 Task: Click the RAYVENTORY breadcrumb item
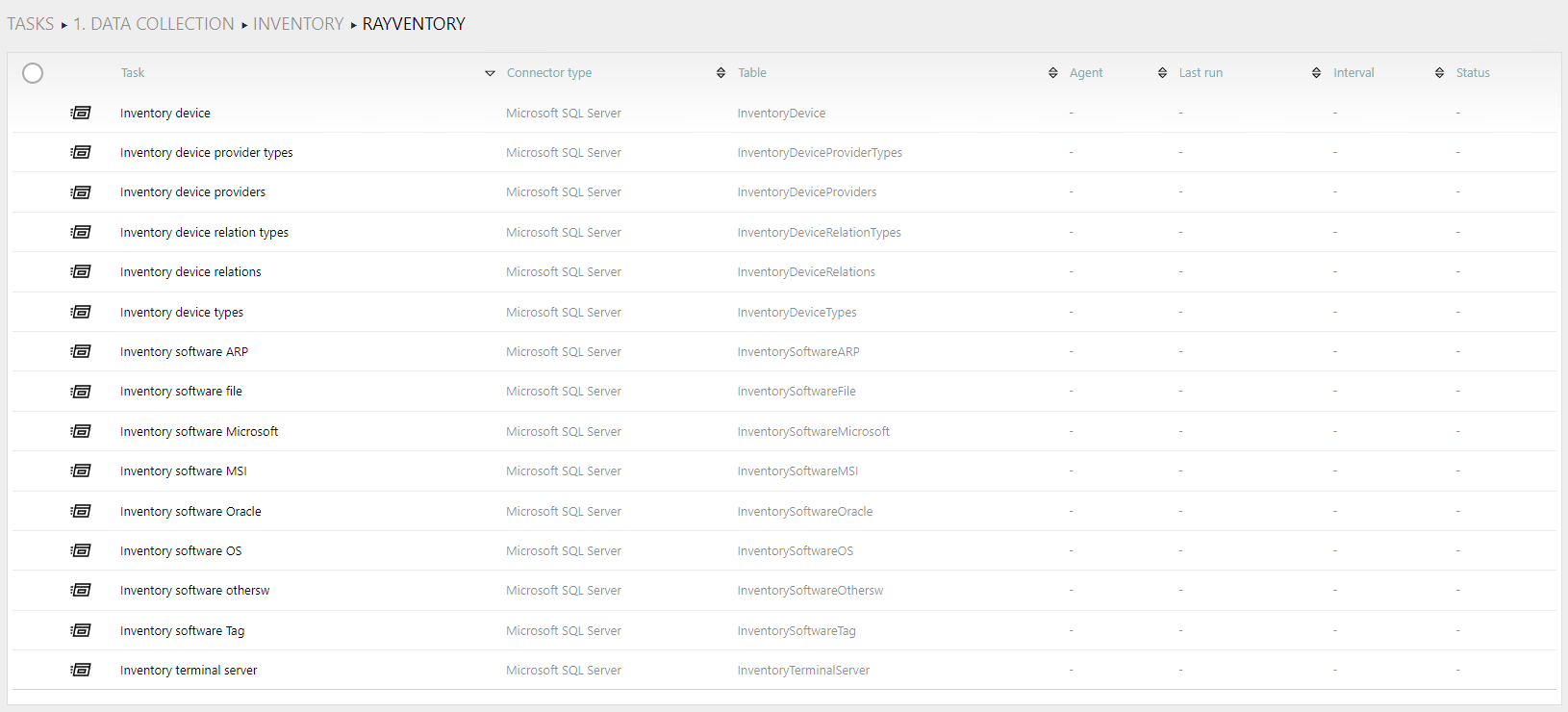pyautogui.click(x=414, y=24)
